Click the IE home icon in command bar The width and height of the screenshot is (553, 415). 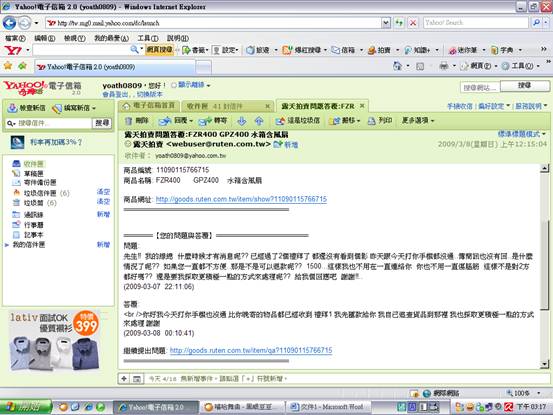coord(398,66)
